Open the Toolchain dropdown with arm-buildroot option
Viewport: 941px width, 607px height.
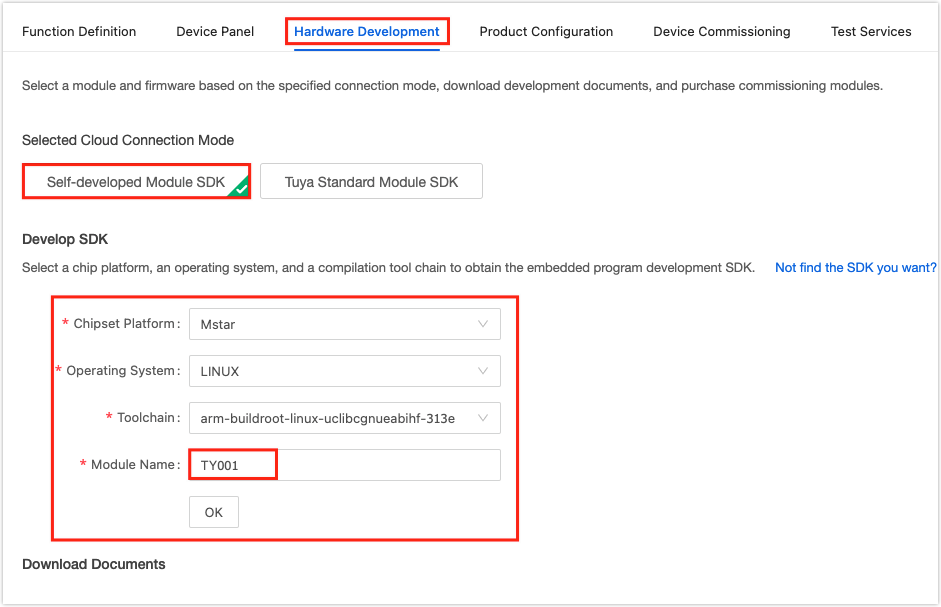[x=344, y=418]
